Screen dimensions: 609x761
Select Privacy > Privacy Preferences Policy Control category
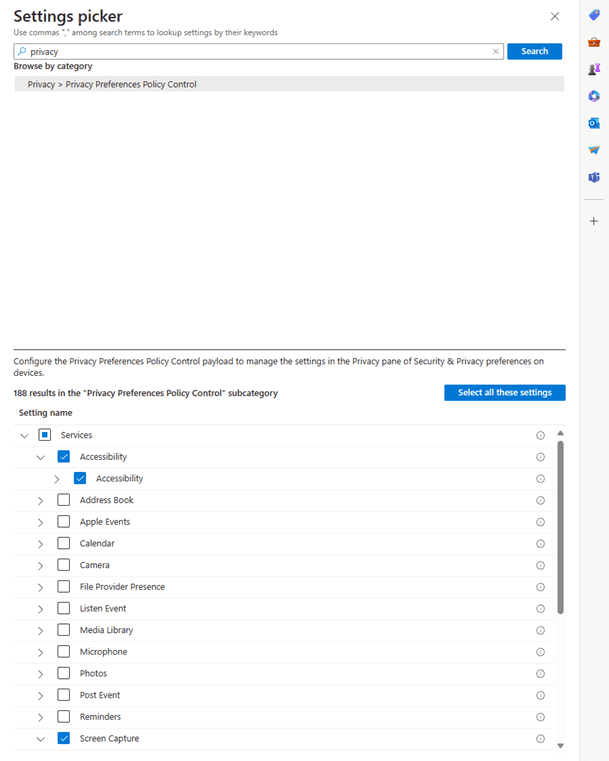coord(112,85)
